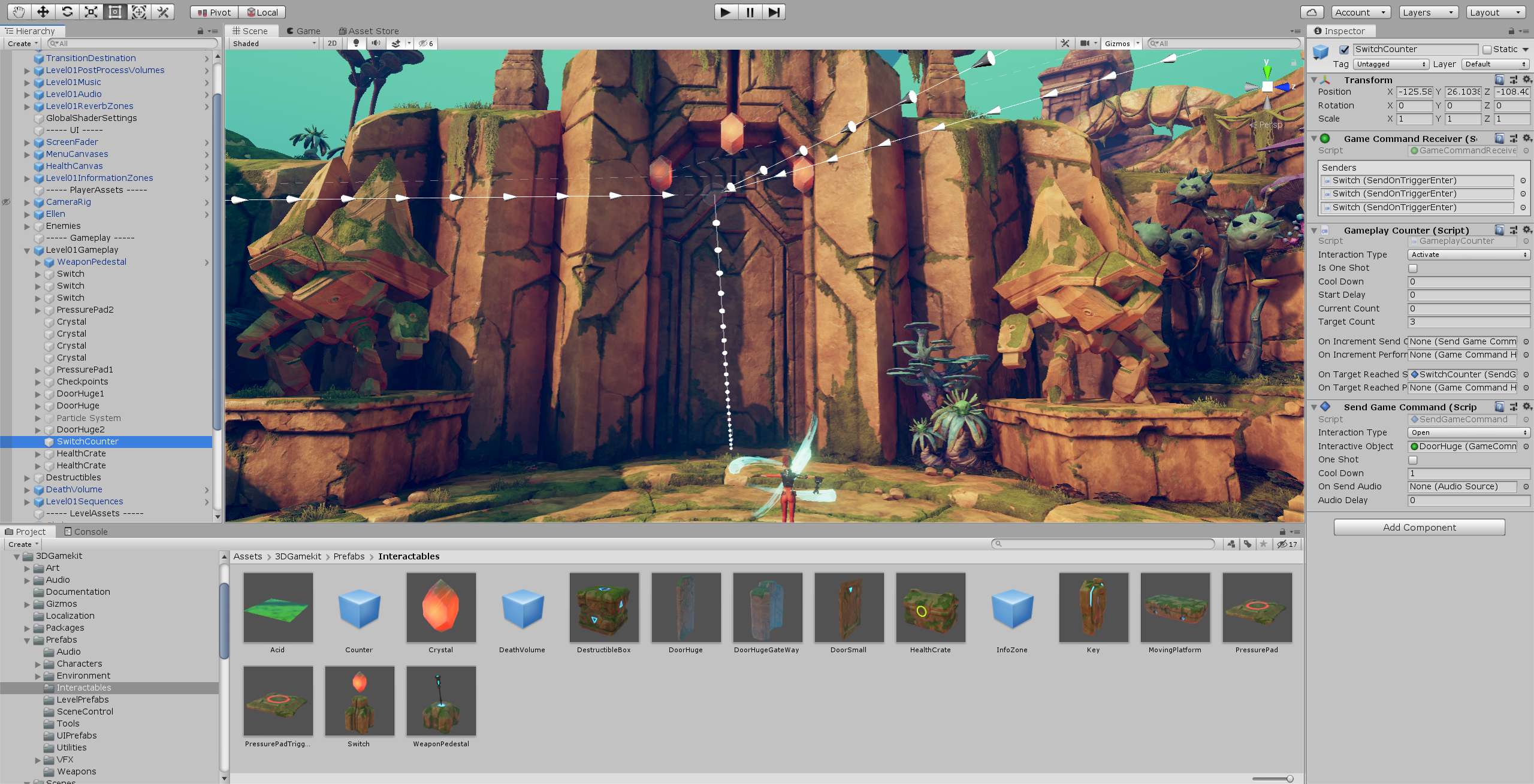Screen dimensions: 1534x784
Task: Switch to the Game tab
Action: pyautogui.click(x=303, y=31)
